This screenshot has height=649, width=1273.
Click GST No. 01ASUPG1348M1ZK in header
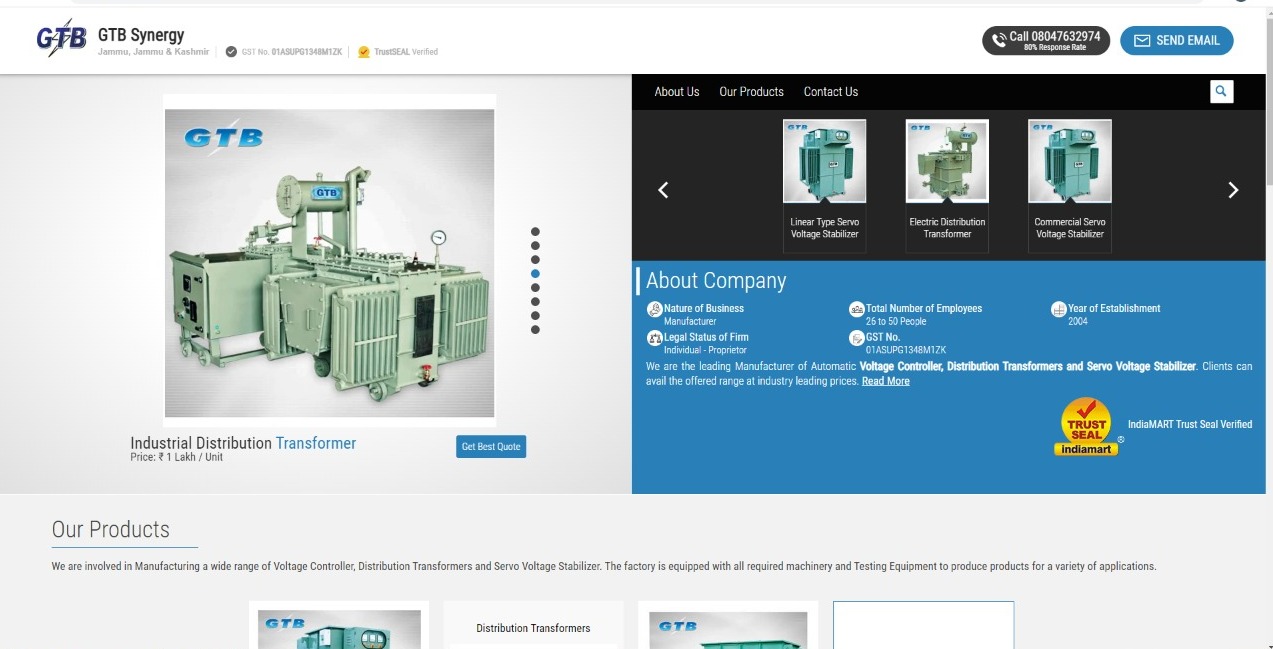coord(292,52)
